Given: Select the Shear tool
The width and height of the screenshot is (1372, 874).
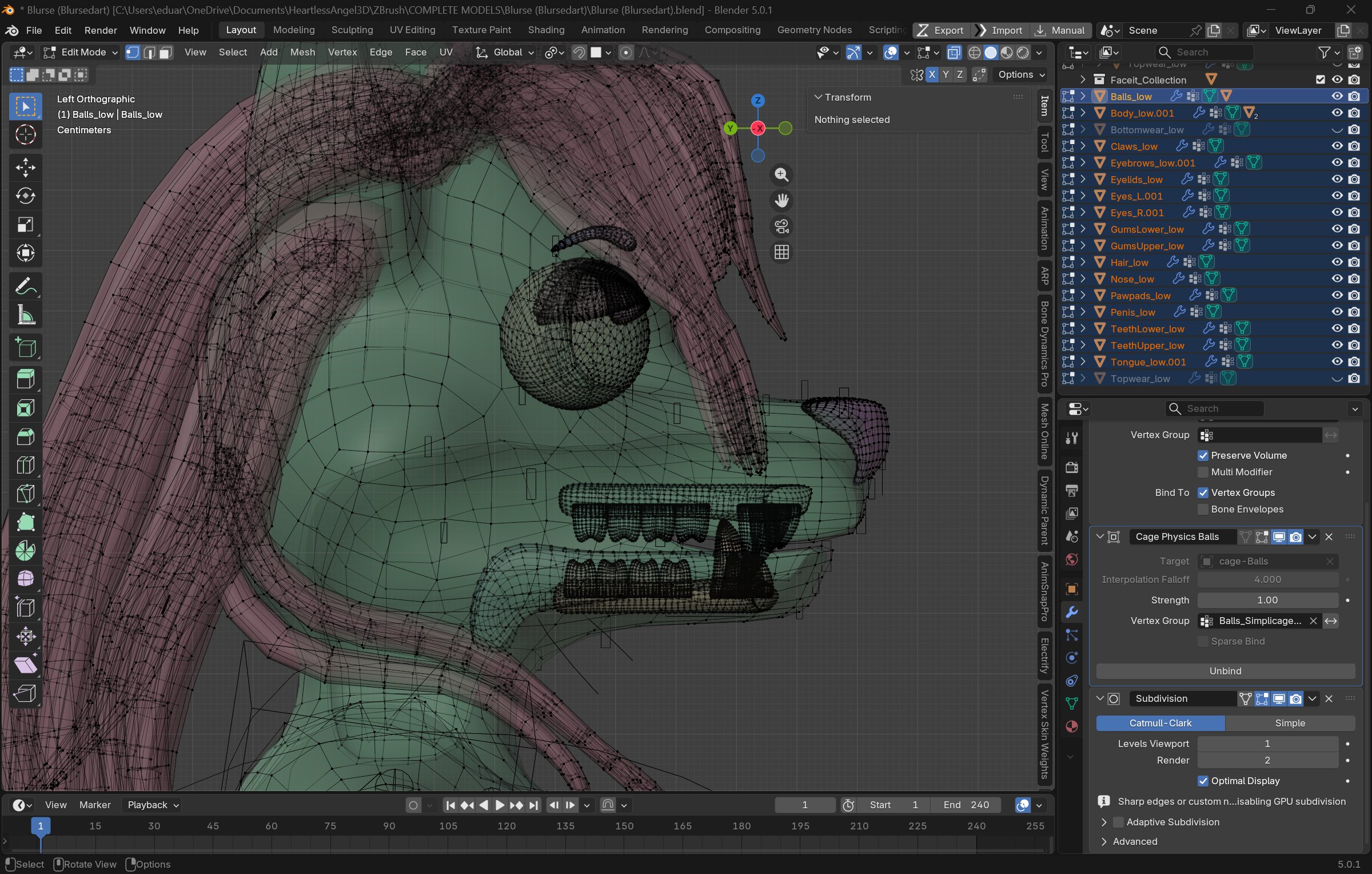Looking at the screenshot, I should click(25, 665).
